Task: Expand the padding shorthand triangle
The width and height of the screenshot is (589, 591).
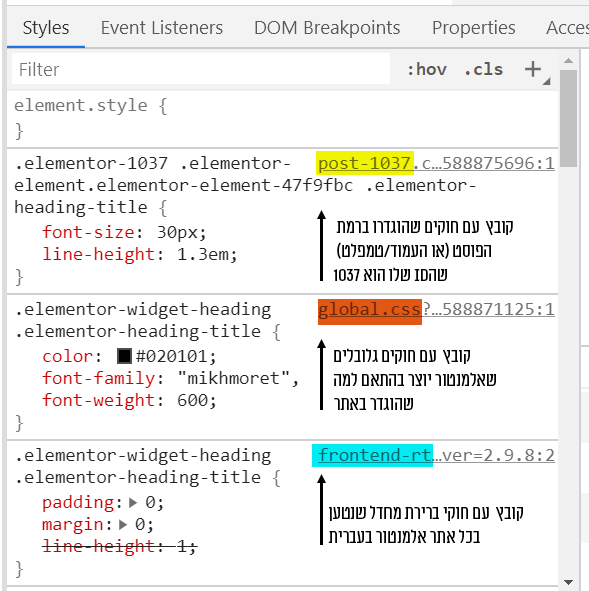Action: click(x=133, y=502)
